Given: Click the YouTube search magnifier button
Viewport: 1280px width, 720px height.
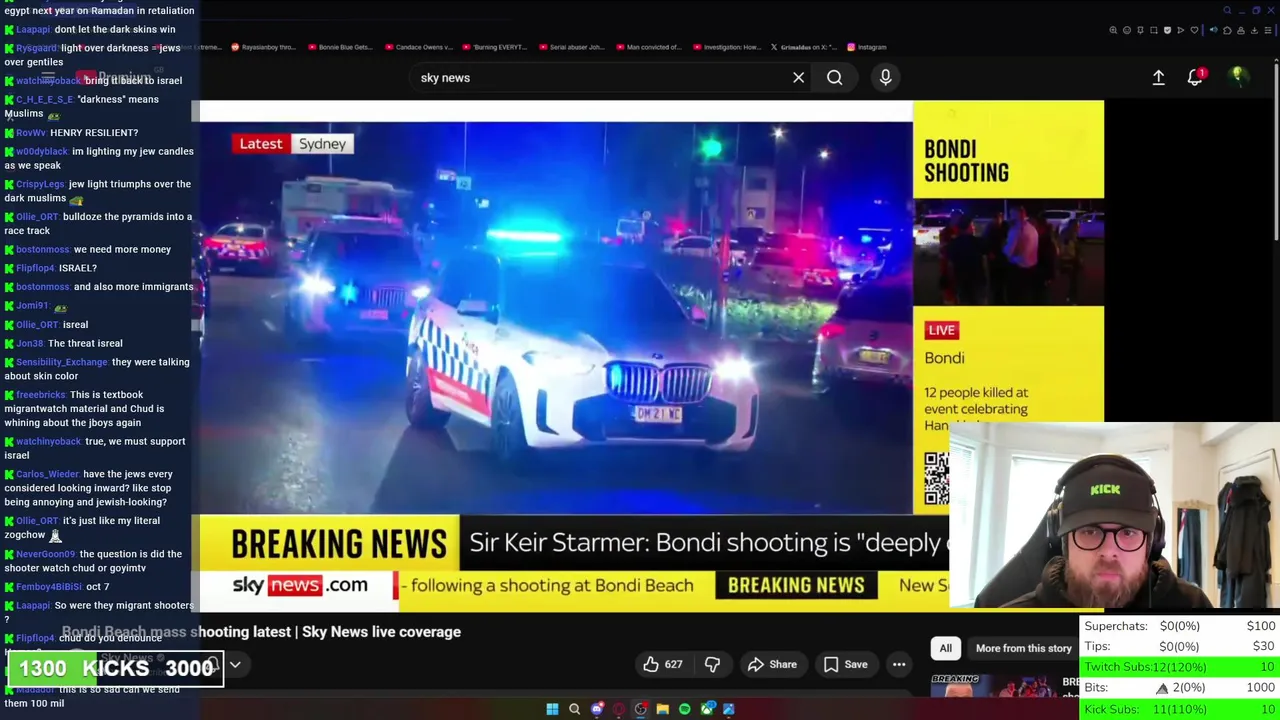Looking at the screenshot, I should [x=834, y=77].
